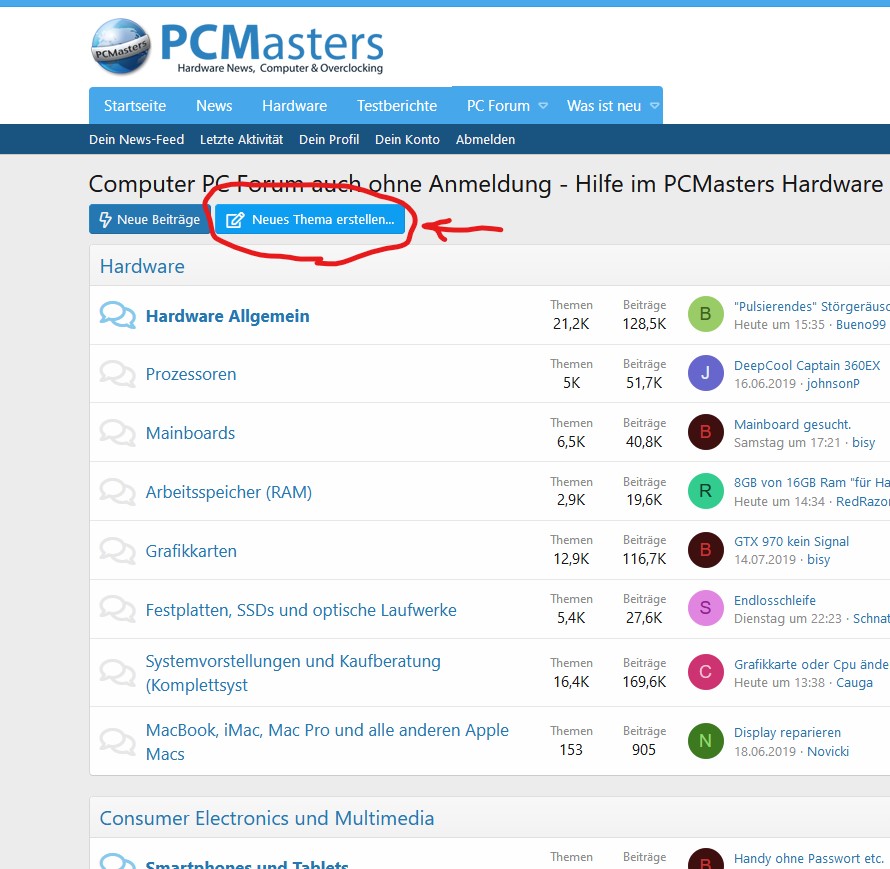Expand the PC Forum dropdown arrow

pyautogui.click(x=543, y=106)
